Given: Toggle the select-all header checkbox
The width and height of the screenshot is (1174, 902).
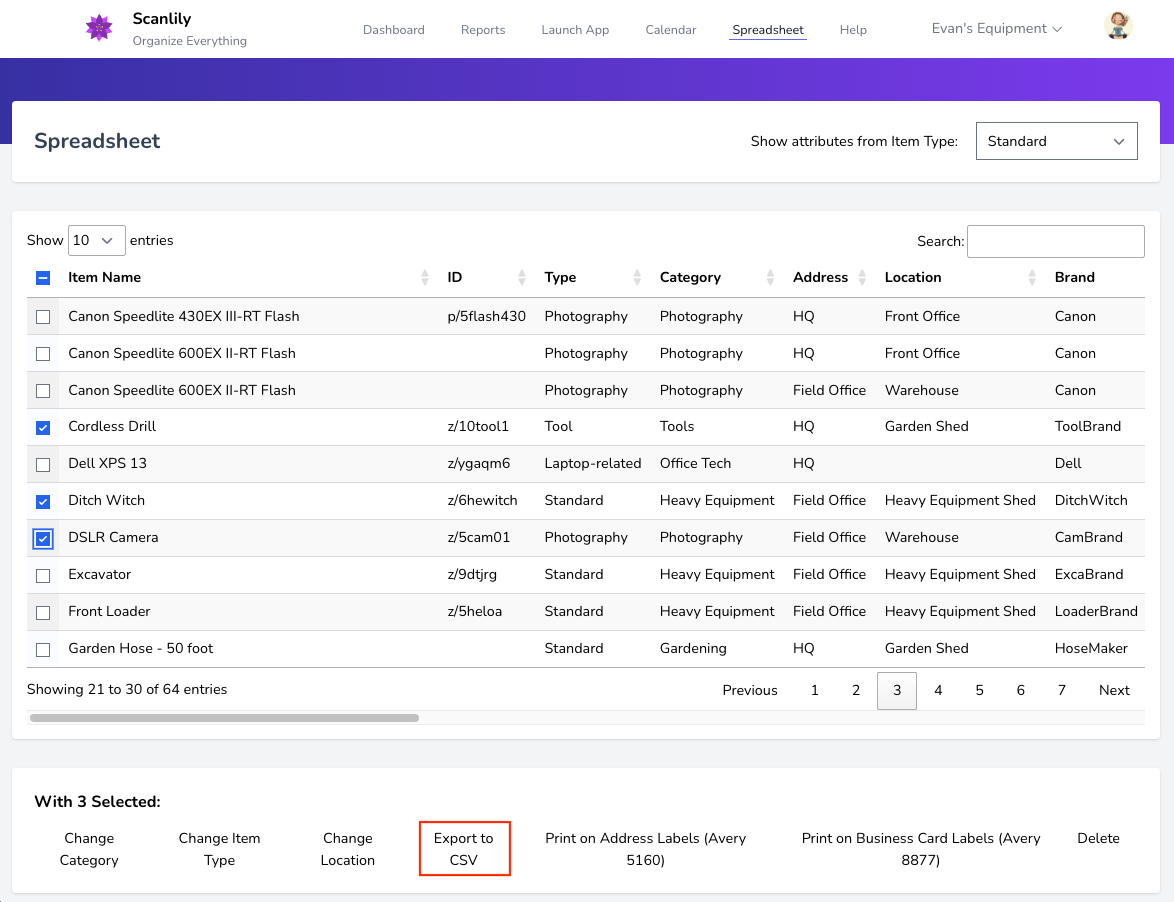Looking at the screenshot, I should coord(43,278).
